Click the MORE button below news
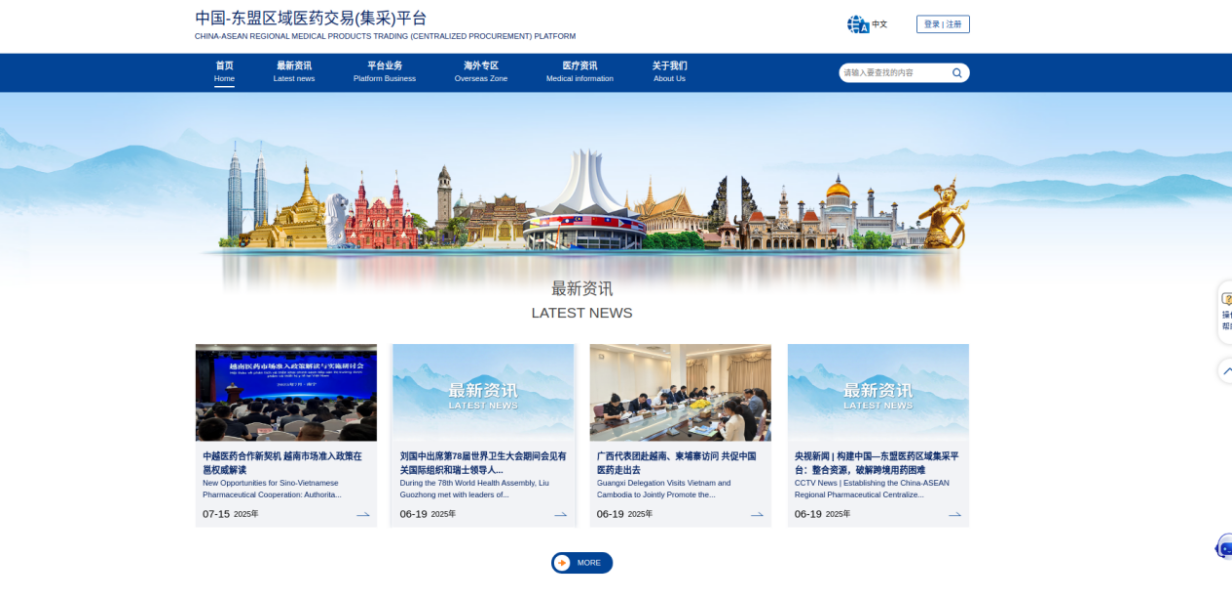This screenshot has height=600, width=1232. pos(581,563)
